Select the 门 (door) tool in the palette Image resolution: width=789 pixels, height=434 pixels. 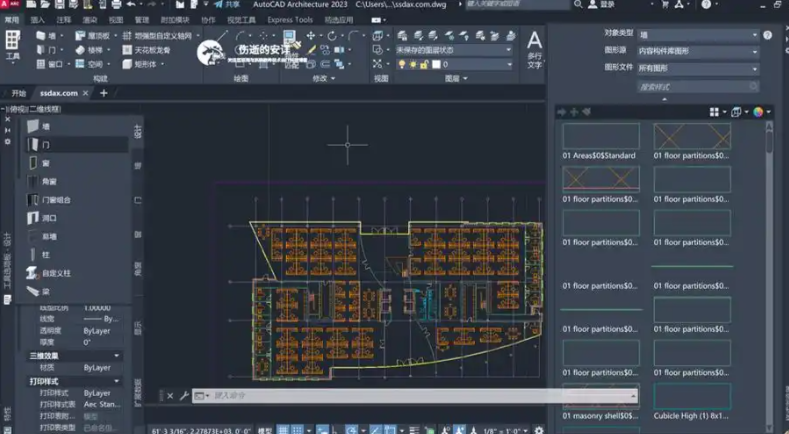[x=46, y=145]
